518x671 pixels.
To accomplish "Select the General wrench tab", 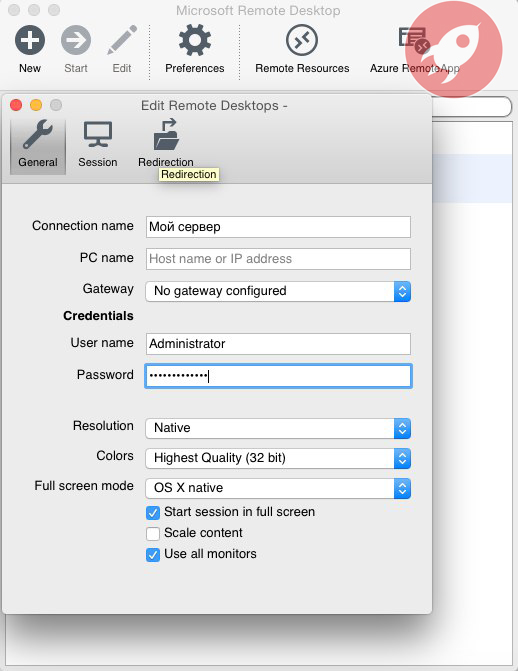I will pos(38,144).
